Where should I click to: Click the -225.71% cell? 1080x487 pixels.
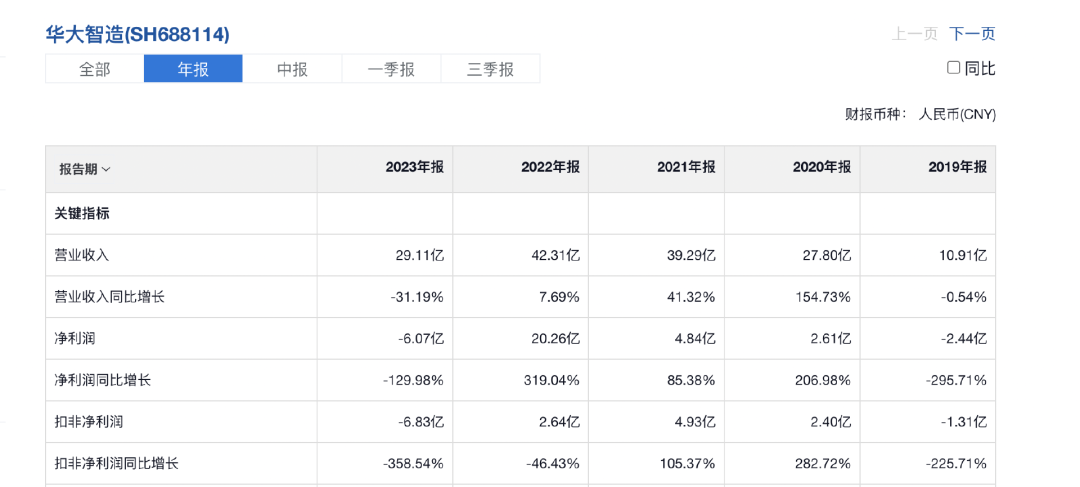tap(959, 464)
